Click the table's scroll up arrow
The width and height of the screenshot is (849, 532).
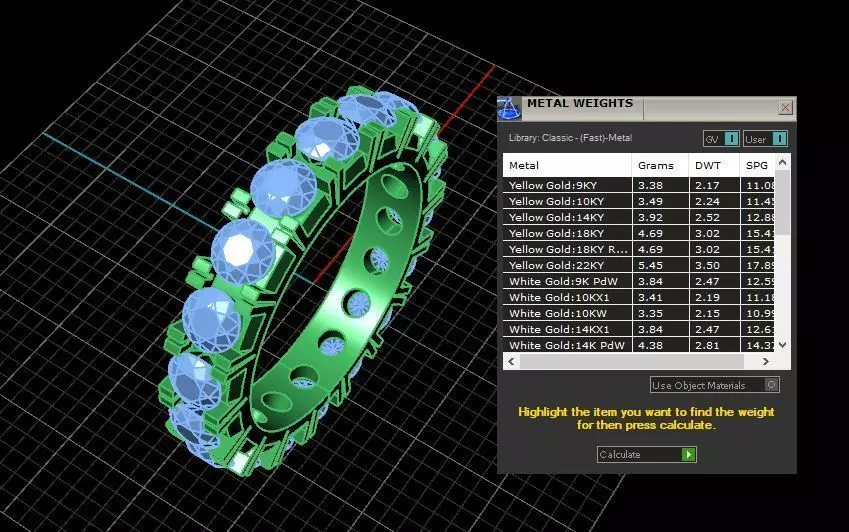click(782, 162)
